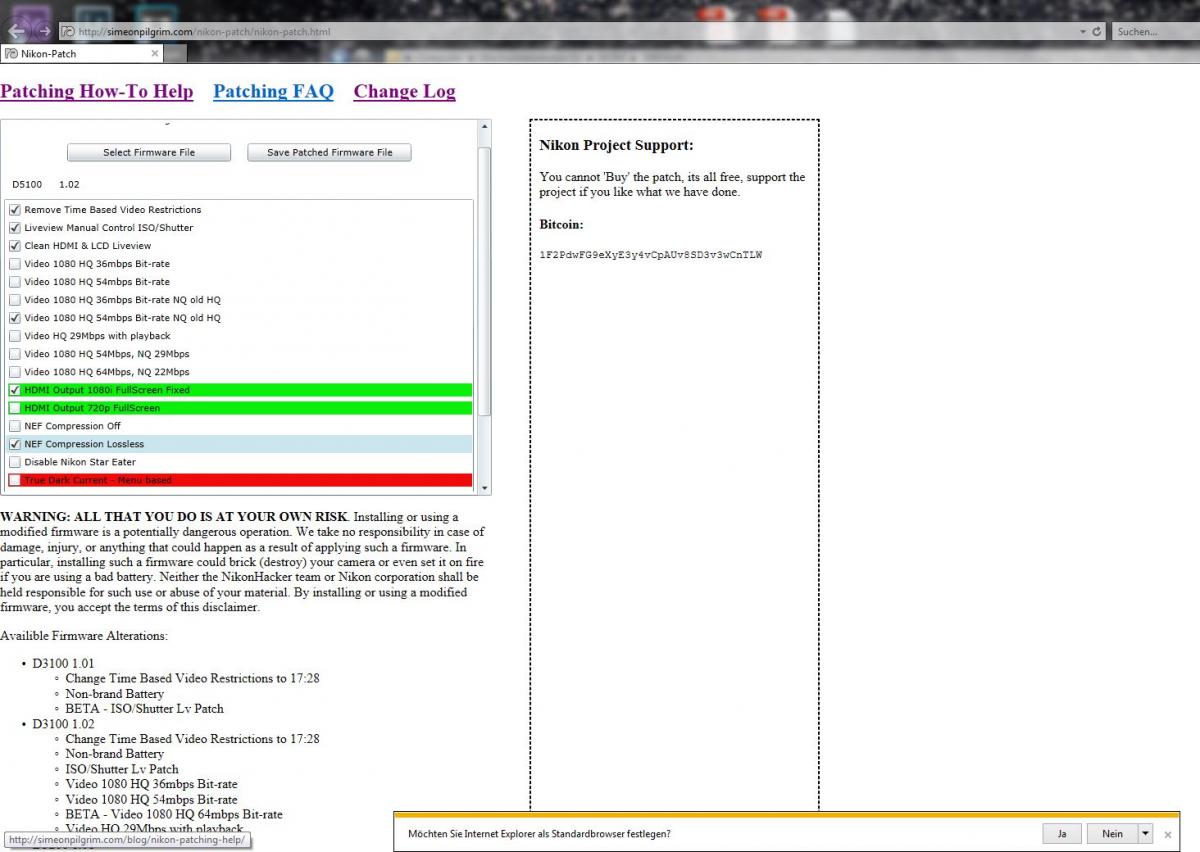The image size is (1200, 852).
Task: Click the BETA - ISO/Shutter Lv Patch item
Action: [145, 708]
